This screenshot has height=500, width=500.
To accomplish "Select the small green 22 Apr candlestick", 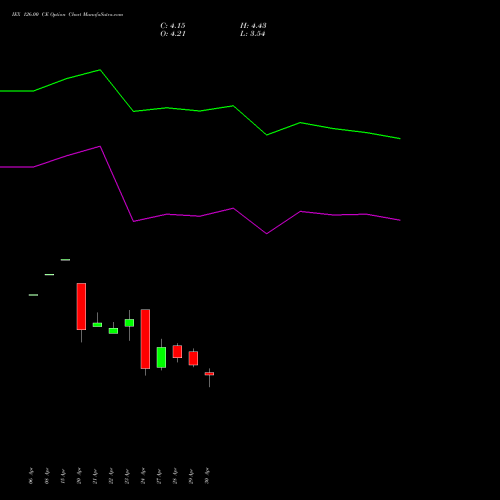I will coord(113,331).
